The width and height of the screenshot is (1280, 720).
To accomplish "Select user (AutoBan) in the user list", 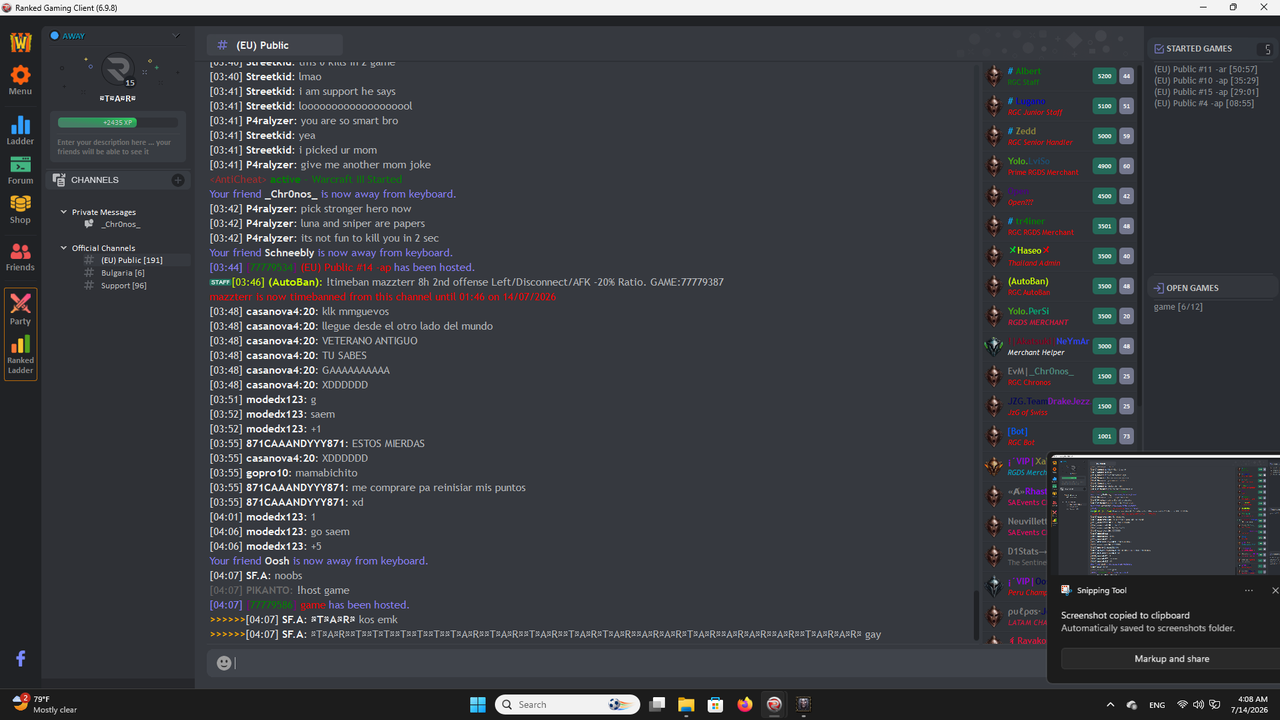I will (1028, 281).
